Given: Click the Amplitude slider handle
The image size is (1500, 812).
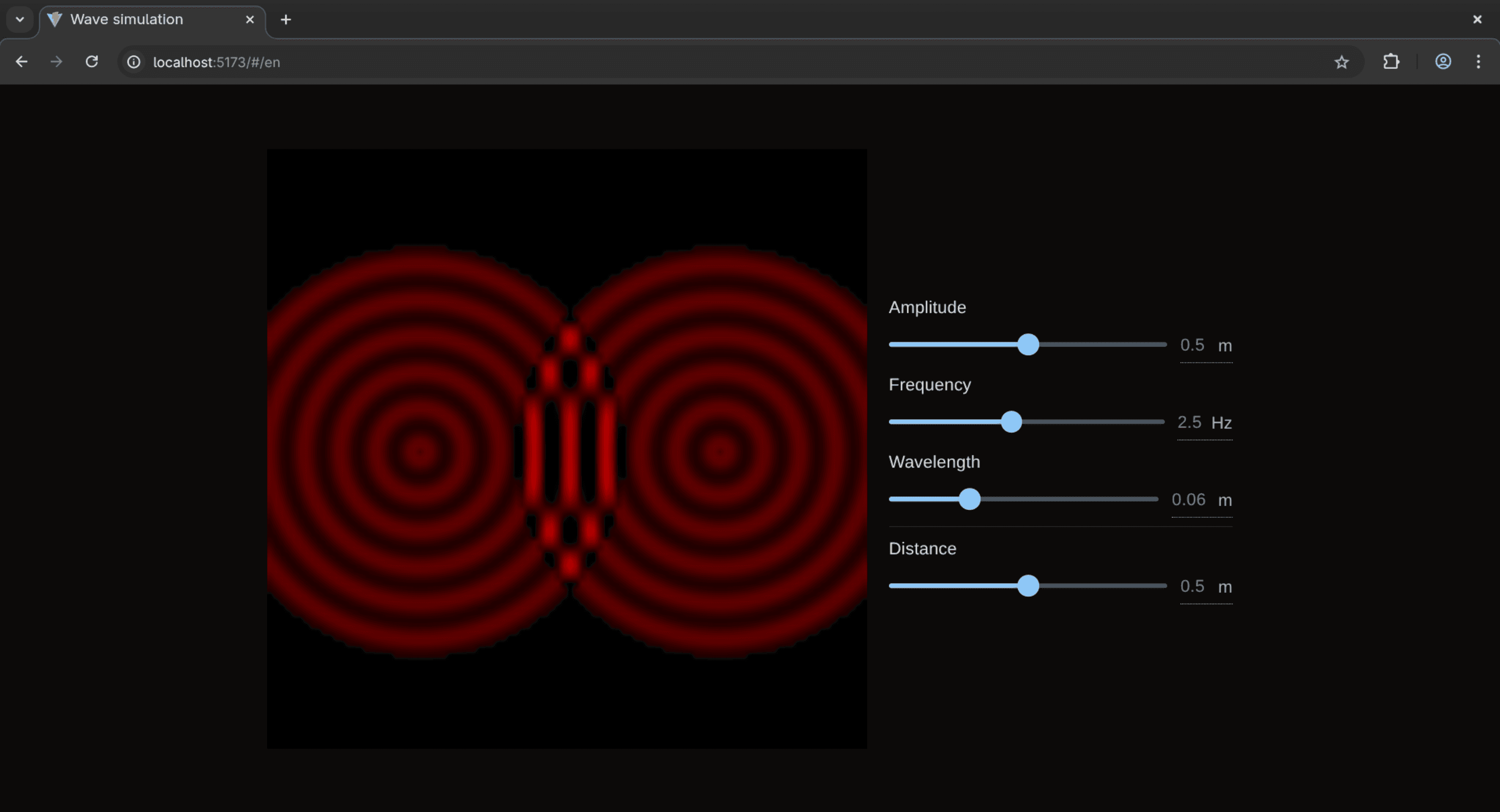Looking at the screenshot, I should (x=1028, y=345).
